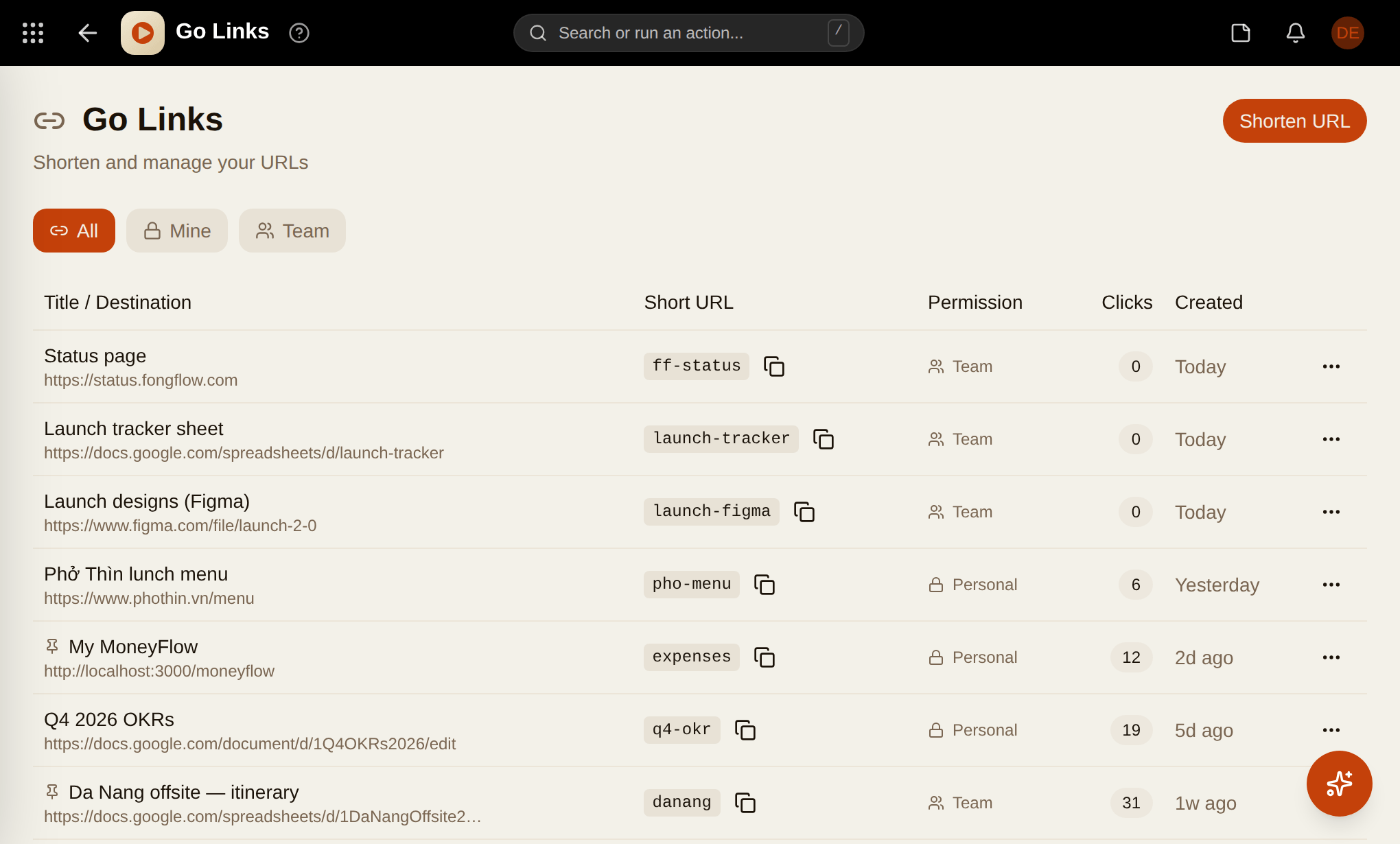Open the localhost moneyflow destination link

[x=159, y=671]
